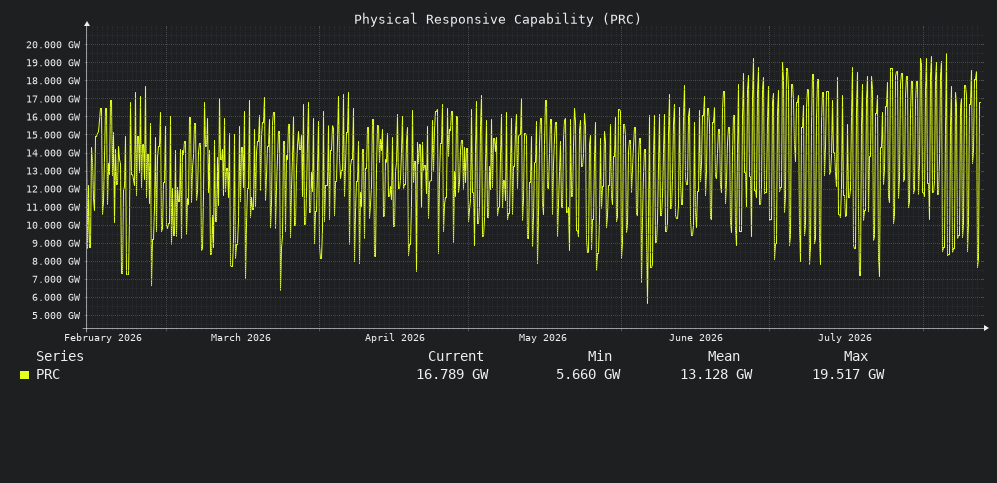Screen dimensions: 997x483
Task: Click the Max value 19.517 GW
Action: pos(848,374)
